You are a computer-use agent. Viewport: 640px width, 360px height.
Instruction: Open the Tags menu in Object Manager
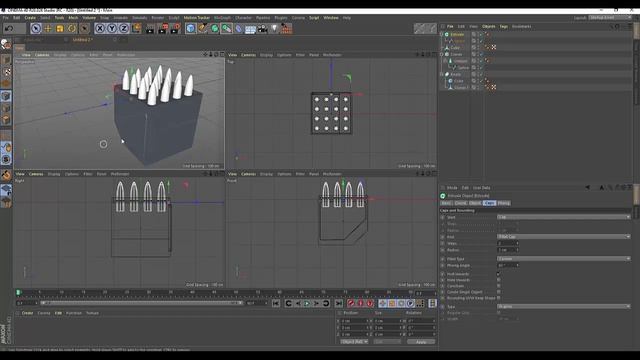point(504,27)
